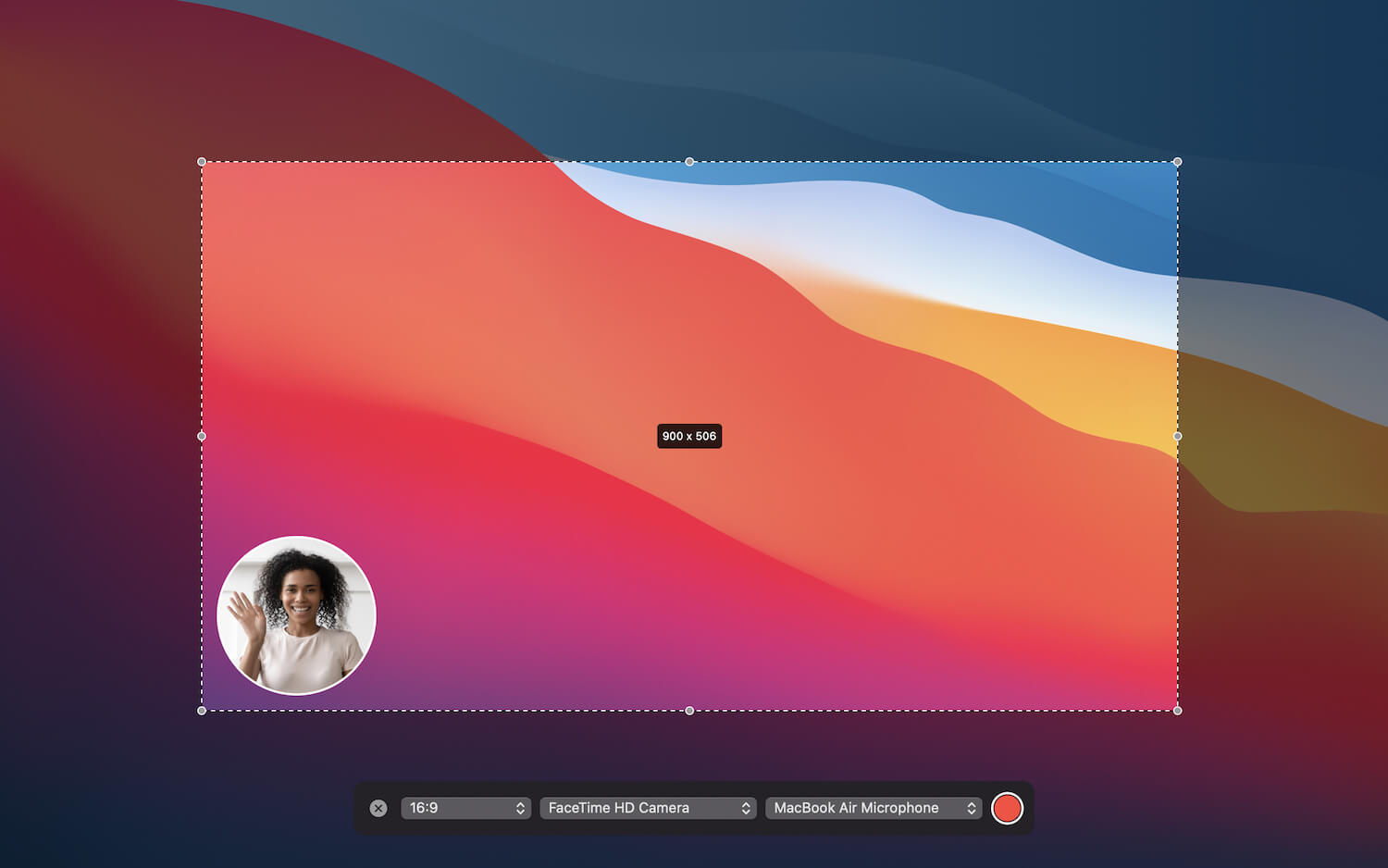Click the bottom-left corner selection handle

click(202, 711)
